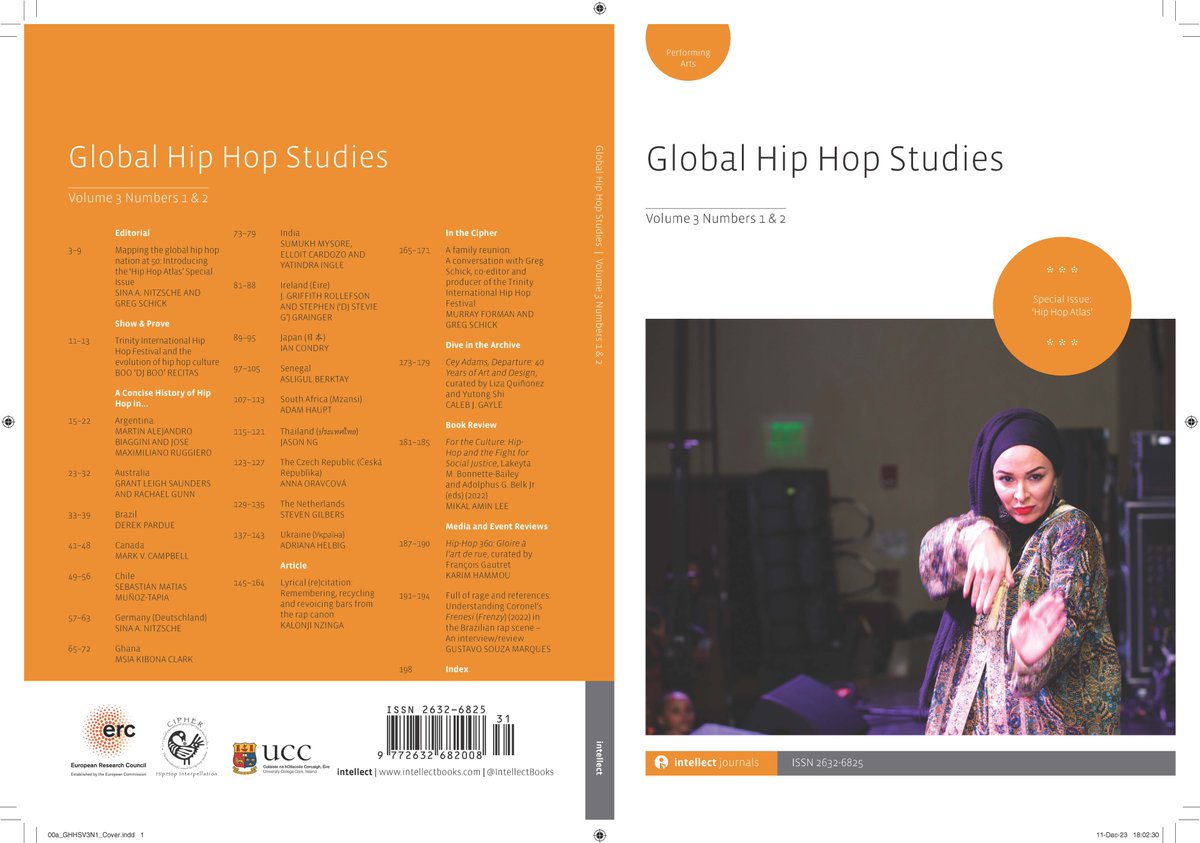This screenshot has height=843, width=1200.
Task: Select the 00a_GHHSV3N1_Cover.indd filename text
Action: pyautogui.click(x=92, y=831)
